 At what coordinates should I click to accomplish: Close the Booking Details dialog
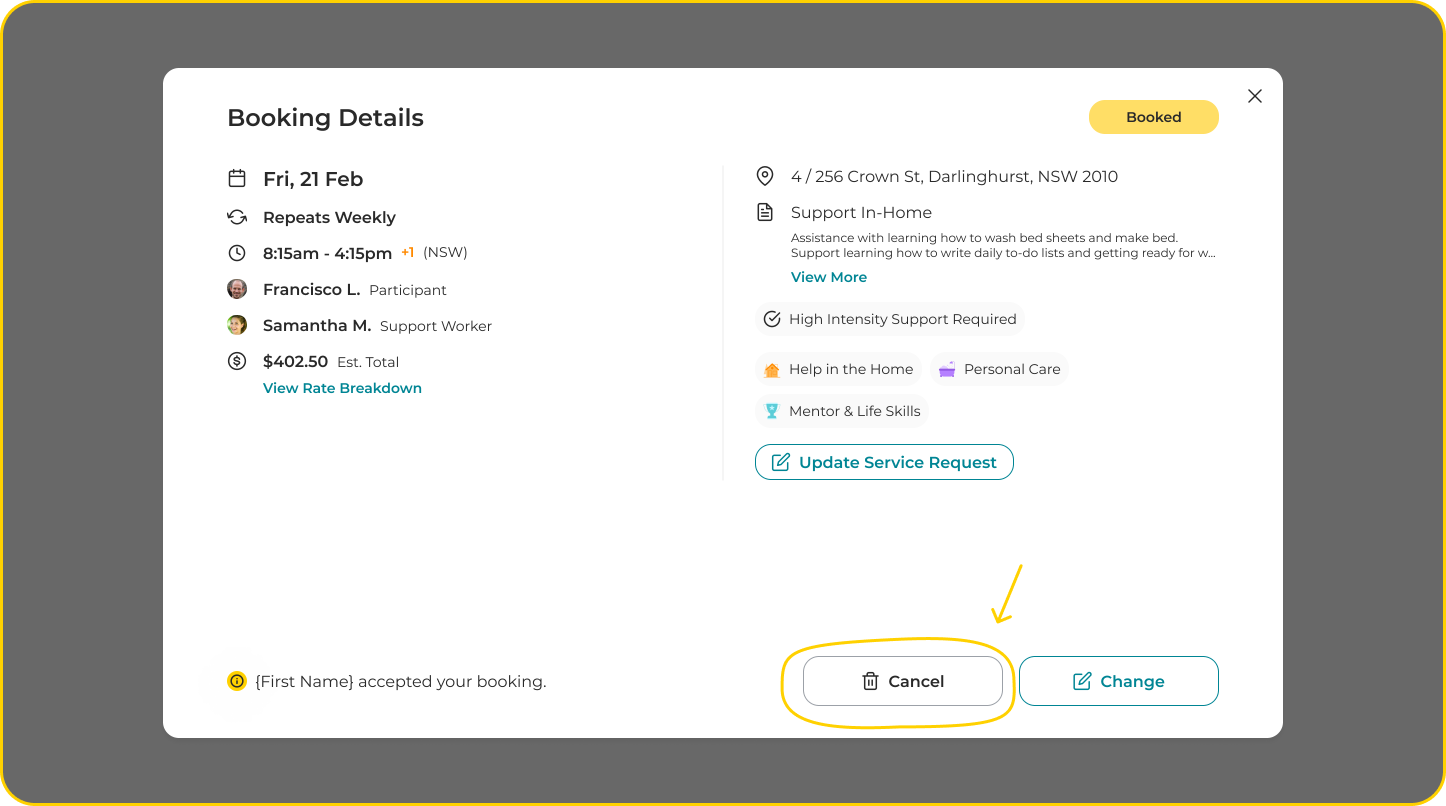(x=1255, y=96)
